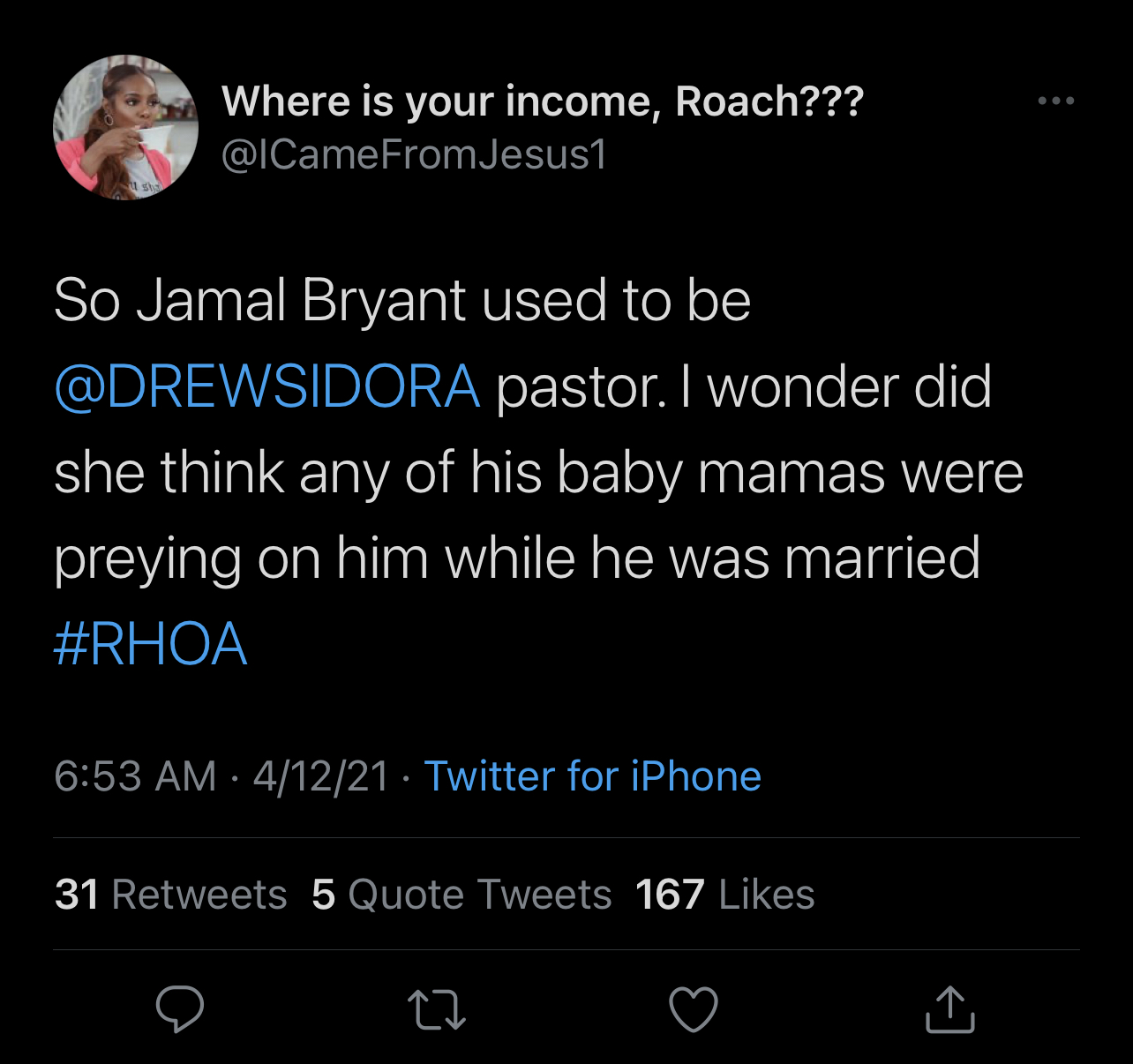
Task: Tap display name "Where is your income, Roach???"
Action: click(542, 101)
